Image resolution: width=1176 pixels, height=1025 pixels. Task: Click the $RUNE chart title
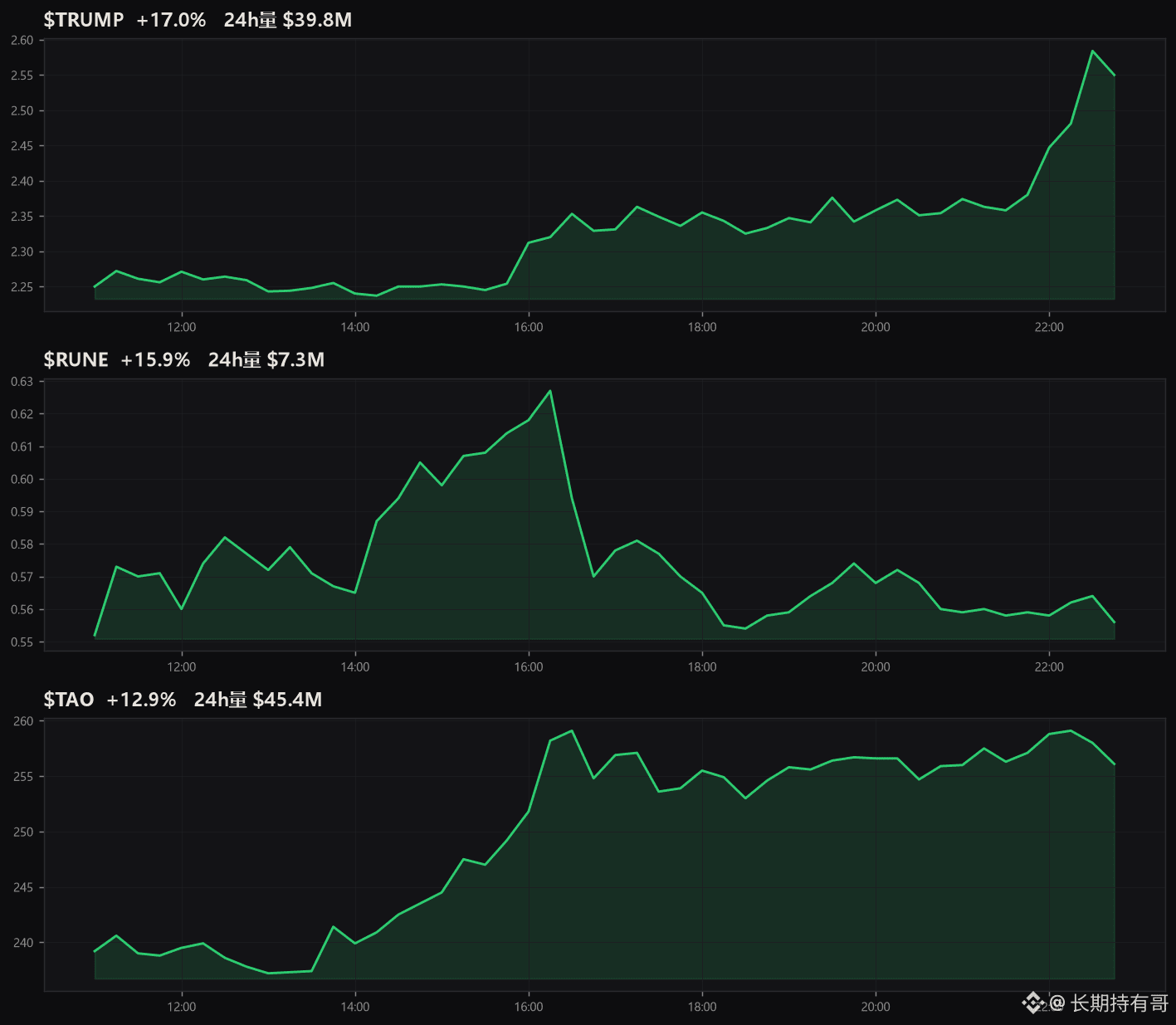pos(76,359)
